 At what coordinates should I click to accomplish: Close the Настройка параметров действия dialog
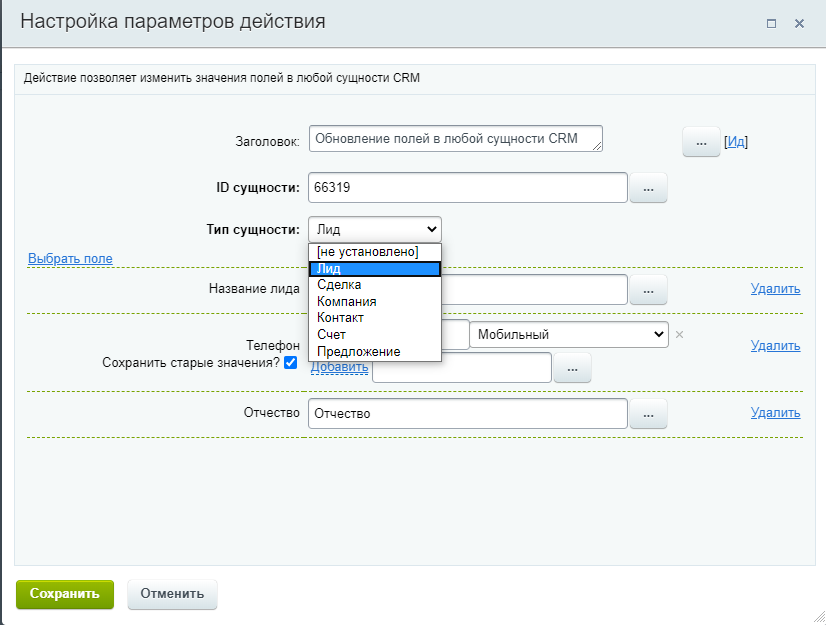coord(799,23)
